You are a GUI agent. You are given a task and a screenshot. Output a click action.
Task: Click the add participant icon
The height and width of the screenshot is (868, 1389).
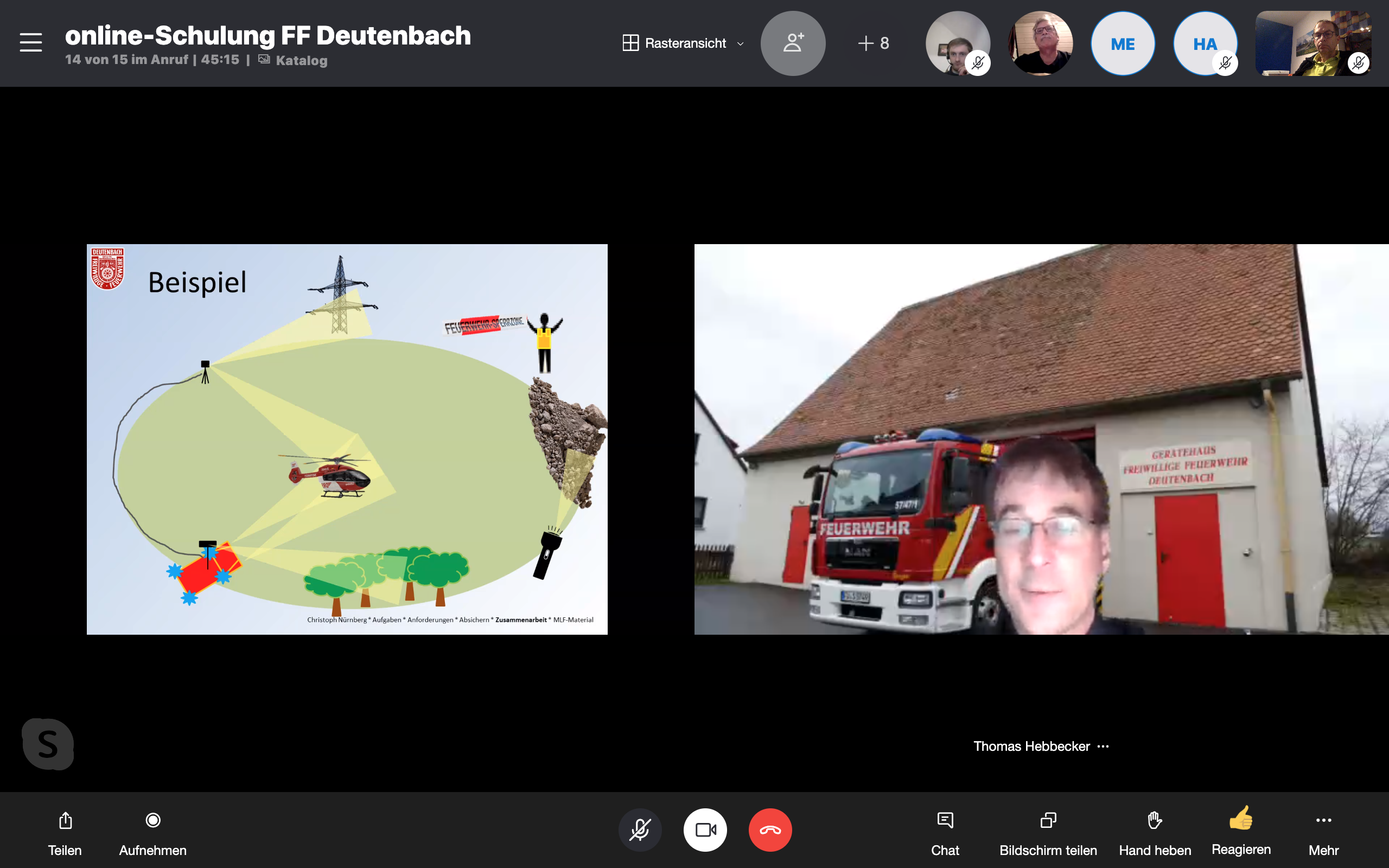[x=793, y=43]
